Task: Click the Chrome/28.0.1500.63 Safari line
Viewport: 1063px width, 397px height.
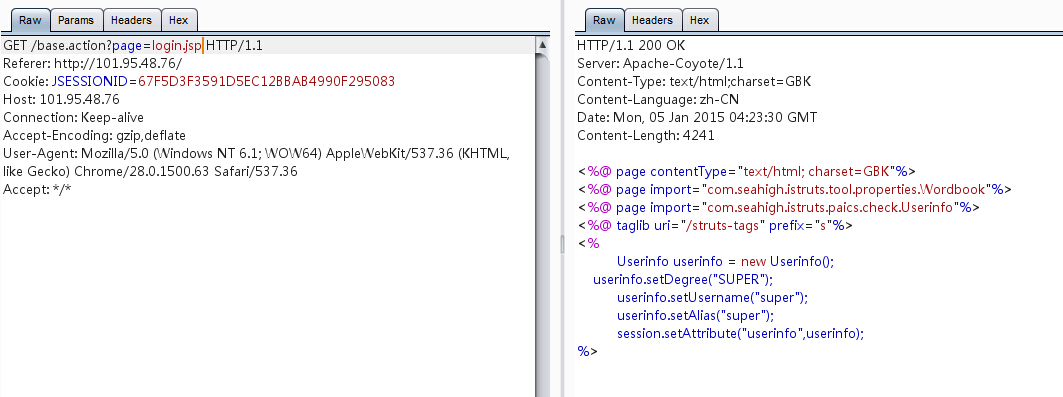Action: 150,171
